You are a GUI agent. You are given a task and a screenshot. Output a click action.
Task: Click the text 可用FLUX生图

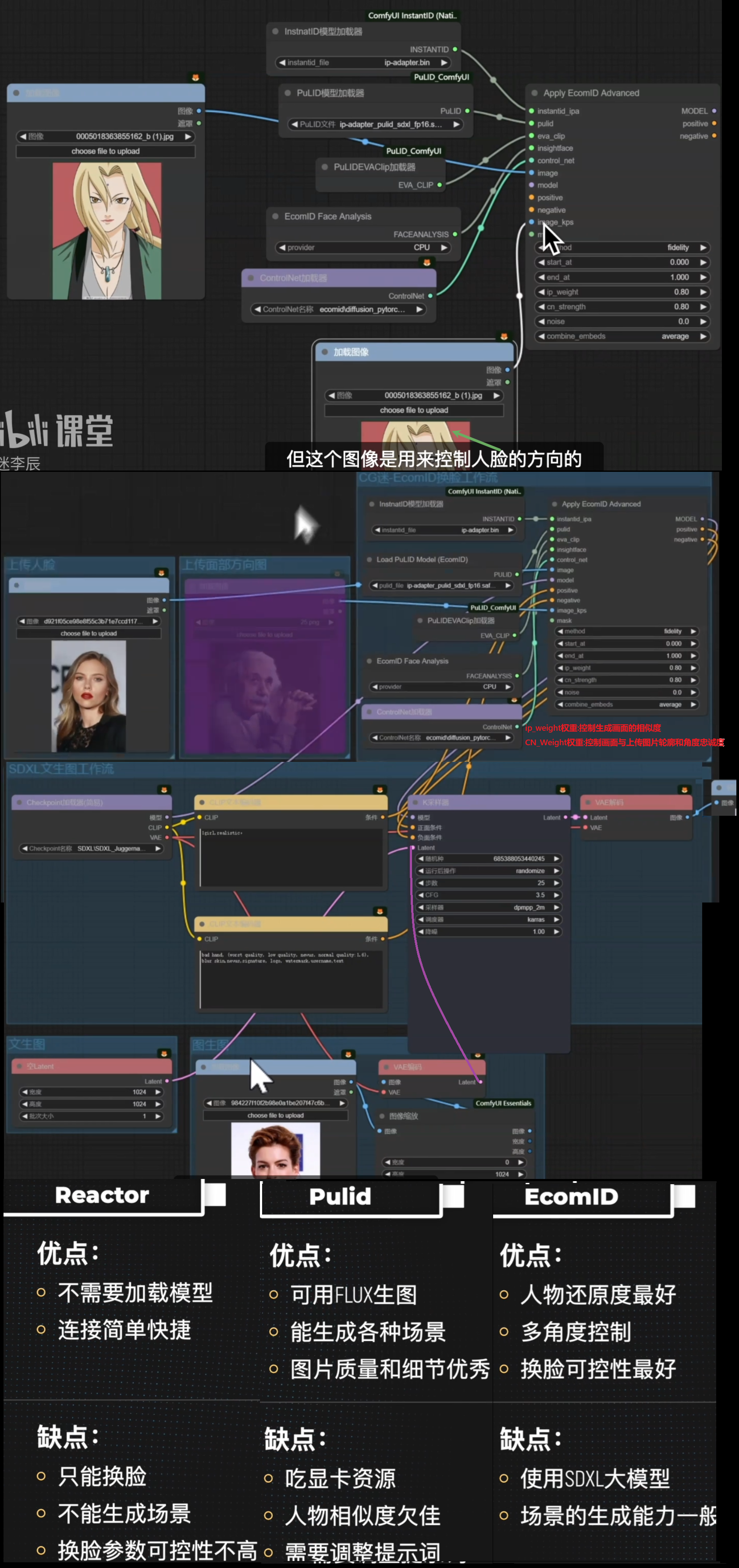[x=353, y=1295]
